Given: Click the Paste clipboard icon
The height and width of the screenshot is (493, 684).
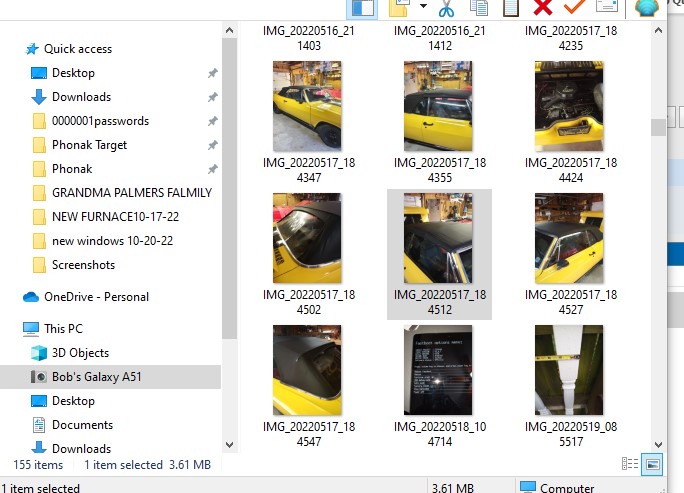Looking at the screenshot, I should click(x=511, y=8).
